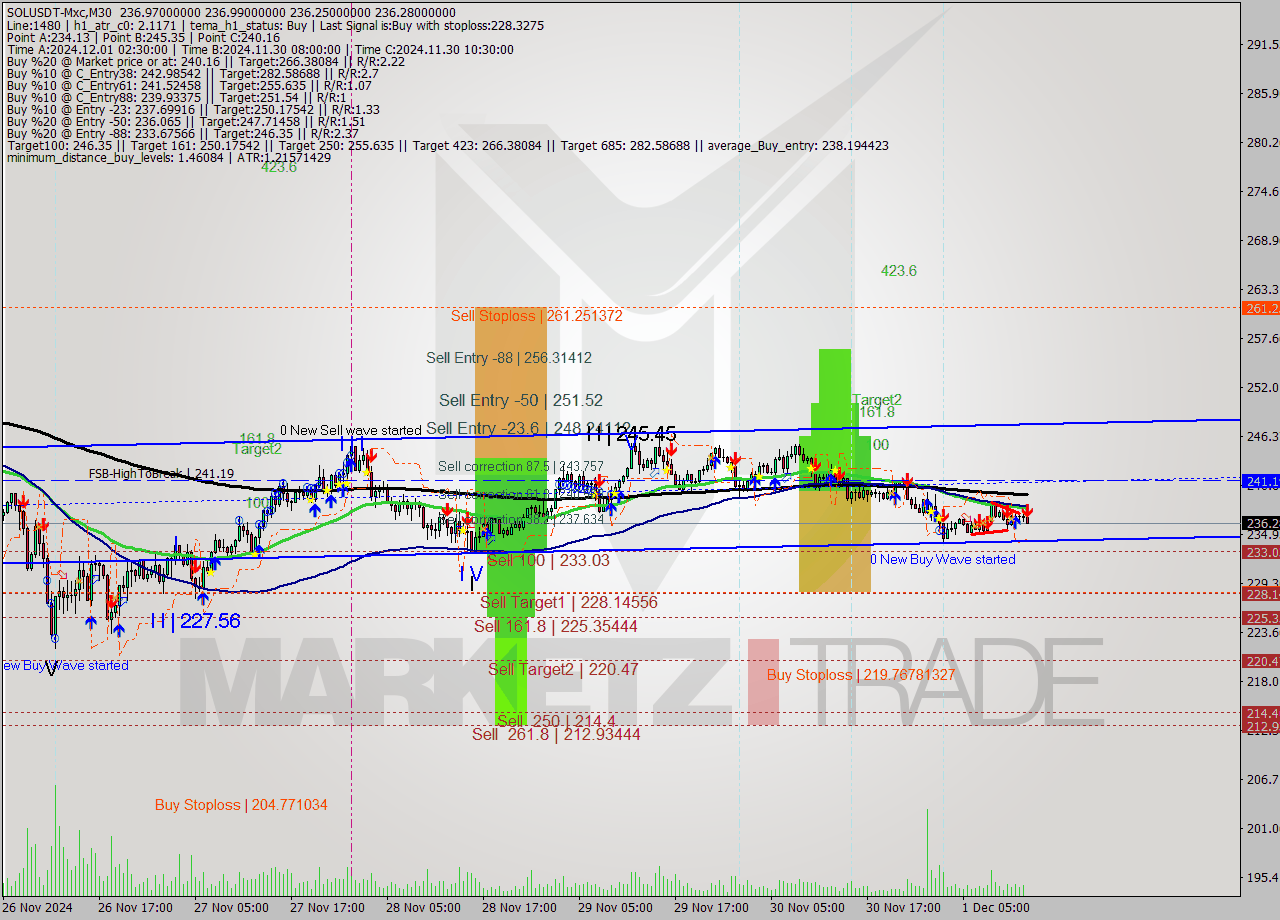Click the '0 New Buy Wave started' annotation
Image resolution: width=1280 pixels, height=920 pixels.
[943, 559]
